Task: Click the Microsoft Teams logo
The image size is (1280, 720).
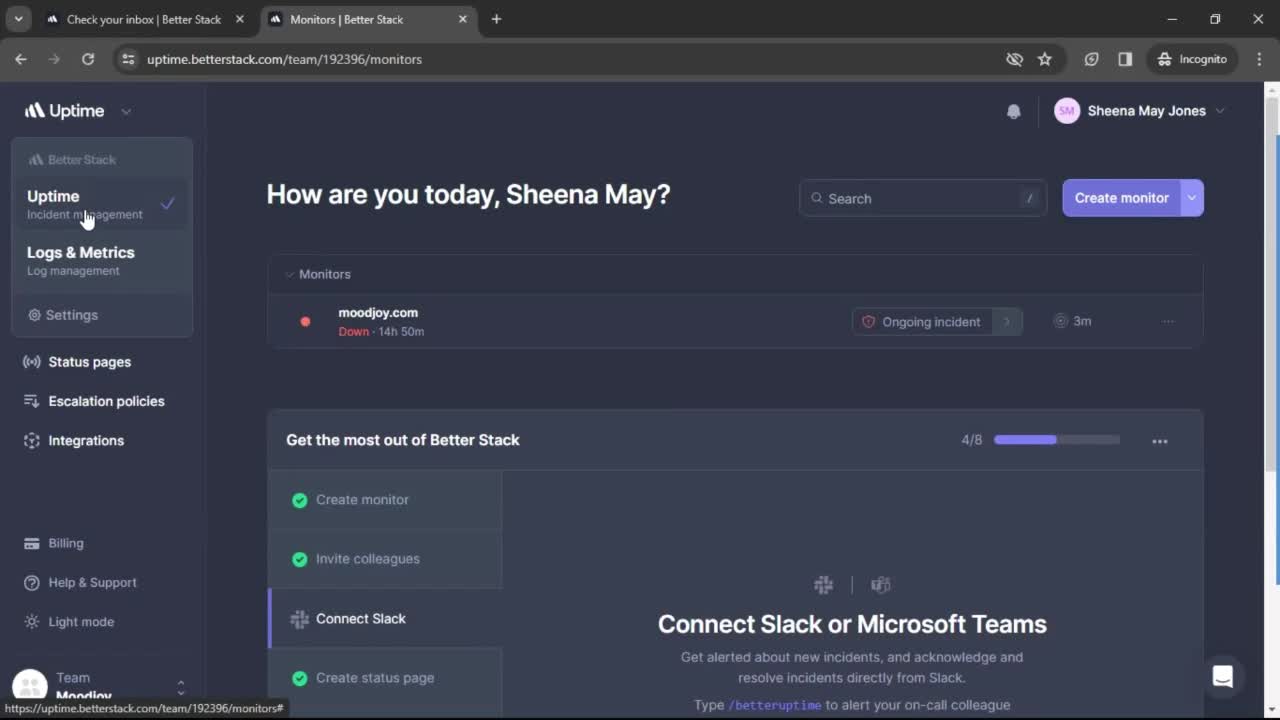Action: click(x=881, y=585)
